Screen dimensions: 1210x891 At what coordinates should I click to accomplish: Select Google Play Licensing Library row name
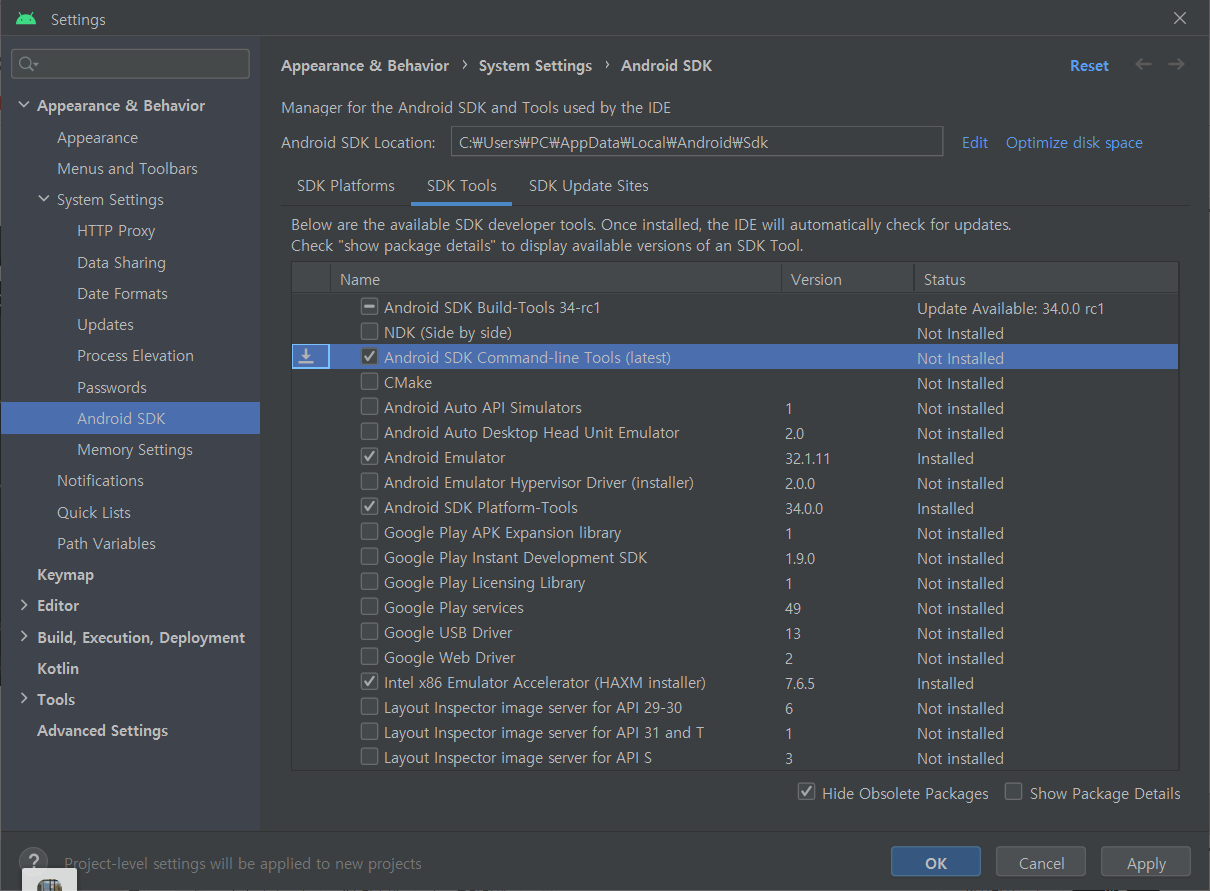[485, 582]
